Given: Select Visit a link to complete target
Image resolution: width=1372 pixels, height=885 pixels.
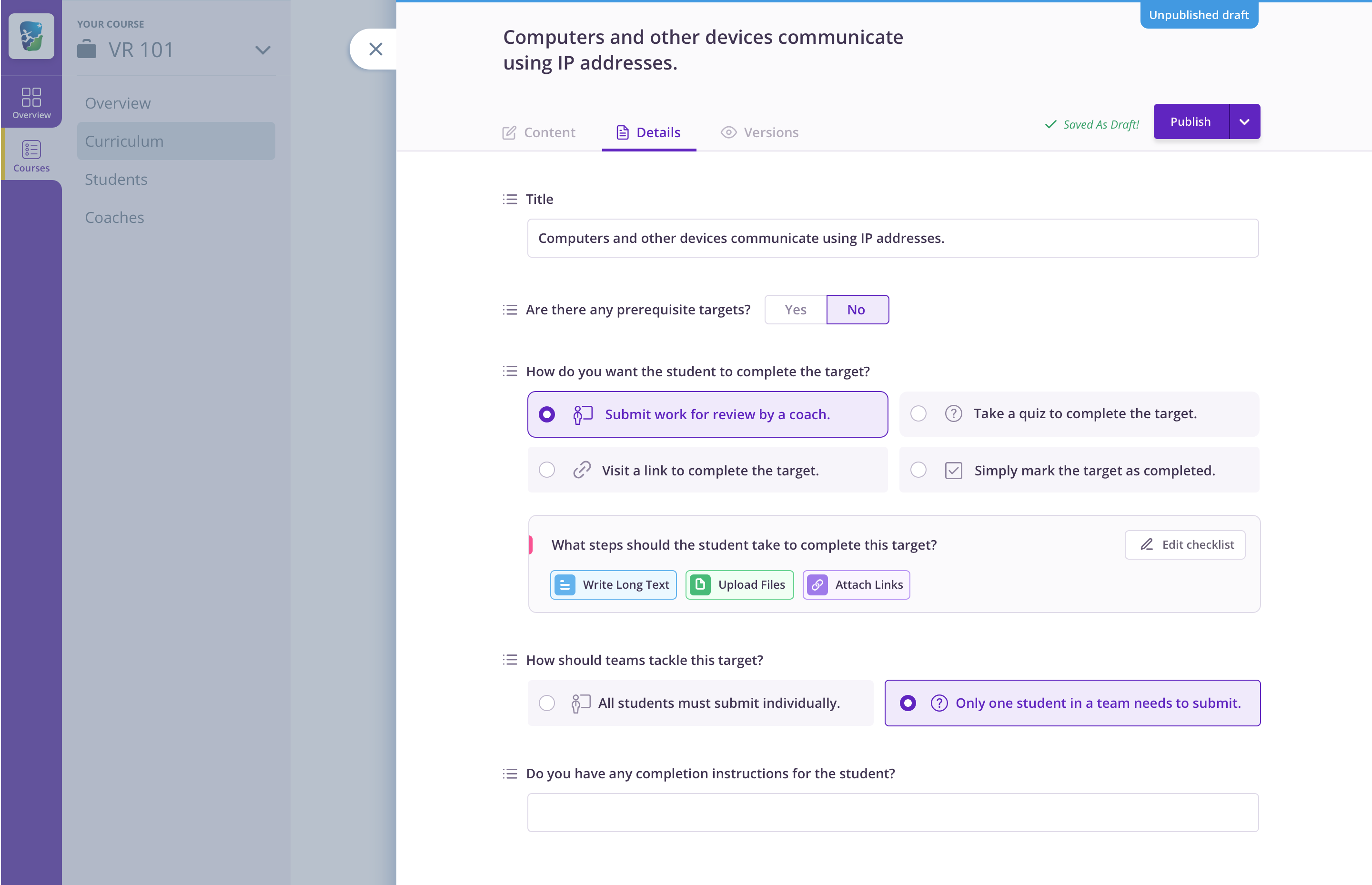Looking at the screenshot, I should pyautogui.click(x=546, y=470).
